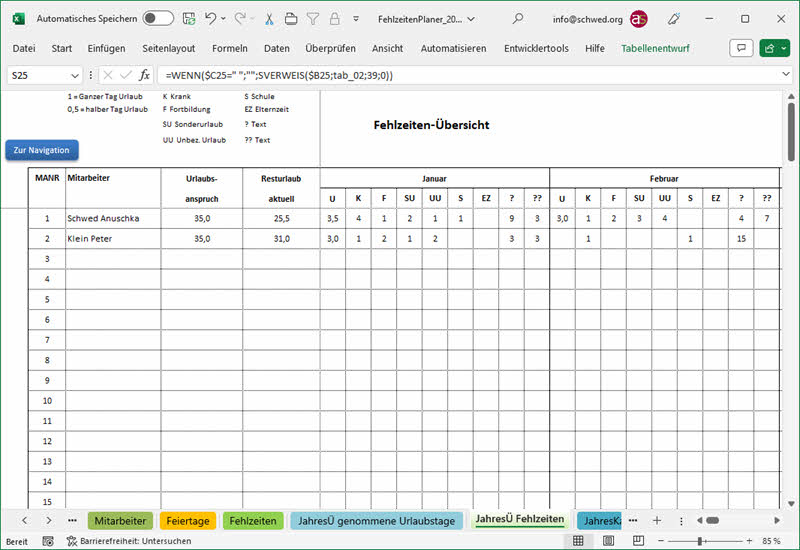Switch to Page Layout view in status bar
800x550 pixels.
pyautogui.click(x=606, y=541)
